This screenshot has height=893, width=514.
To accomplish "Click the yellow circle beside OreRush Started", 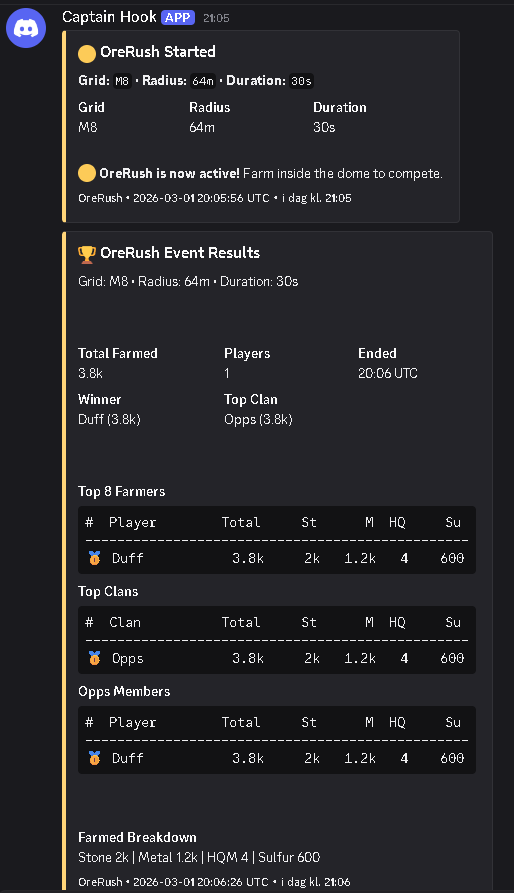I will [x=87, y=53].
